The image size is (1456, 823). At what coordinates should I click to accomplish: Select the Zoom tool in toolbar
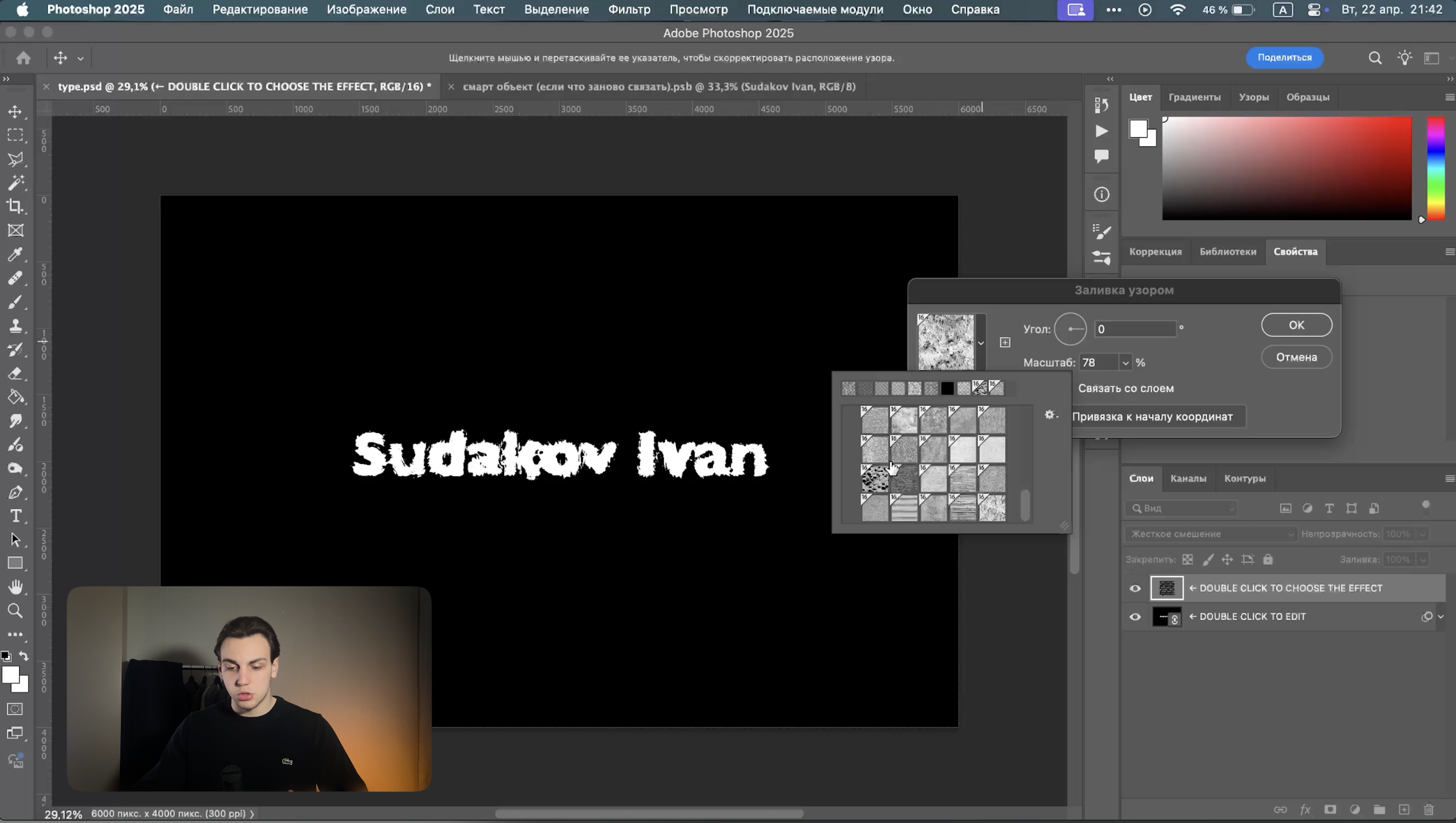[15, 611]
